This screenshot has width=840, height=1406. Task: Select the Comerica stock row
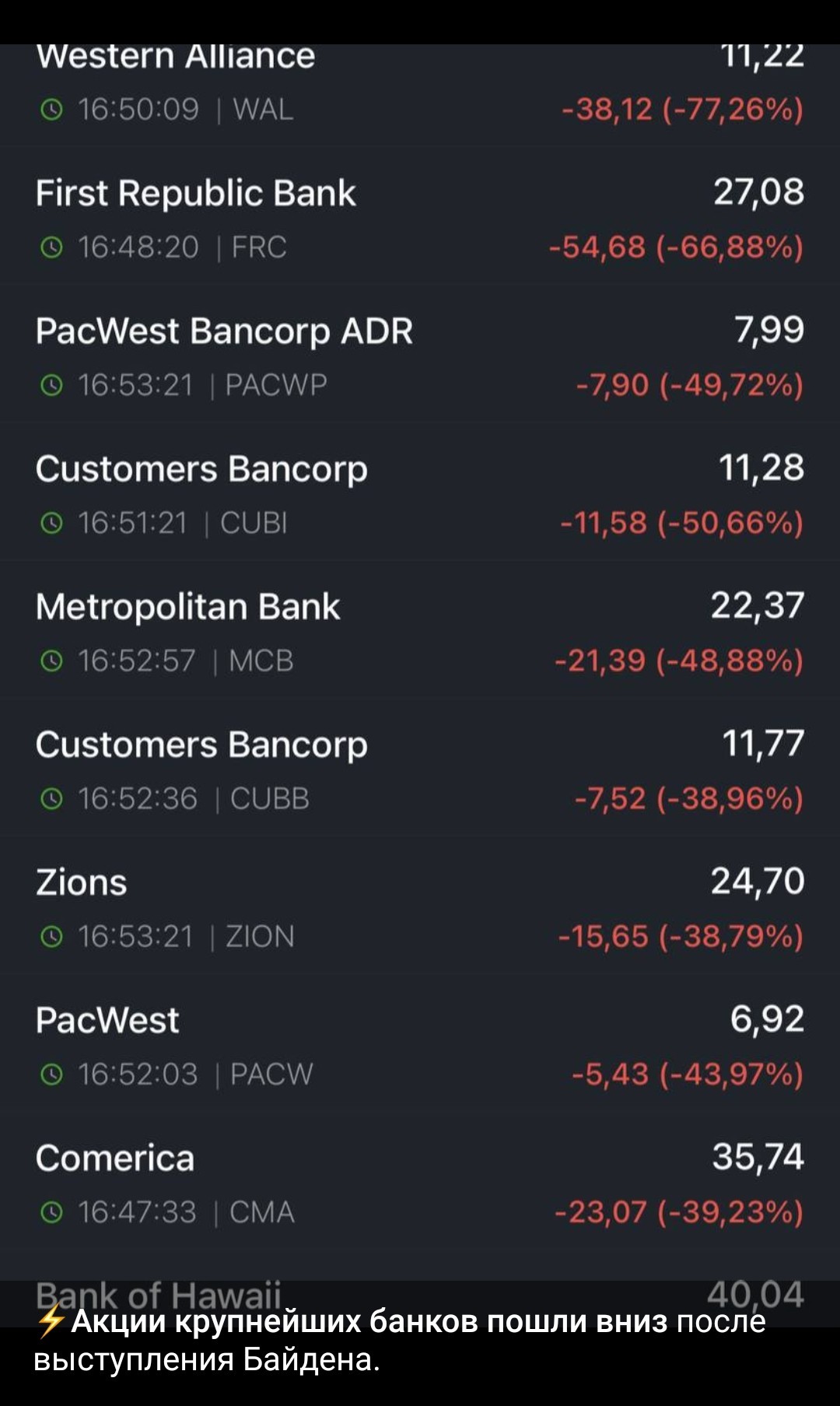420,1181
